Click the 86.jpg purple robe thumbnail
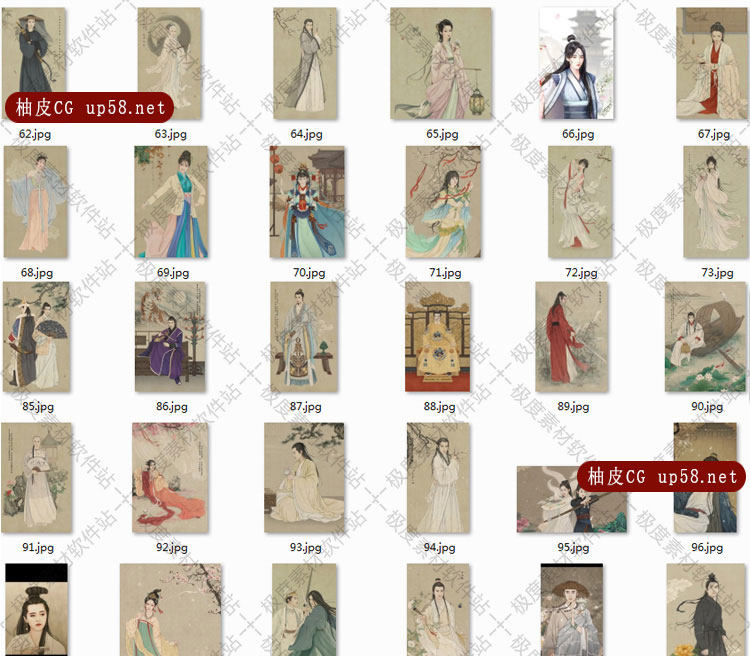The width and height of the screenshot is (750, 656). pos(170,337)
